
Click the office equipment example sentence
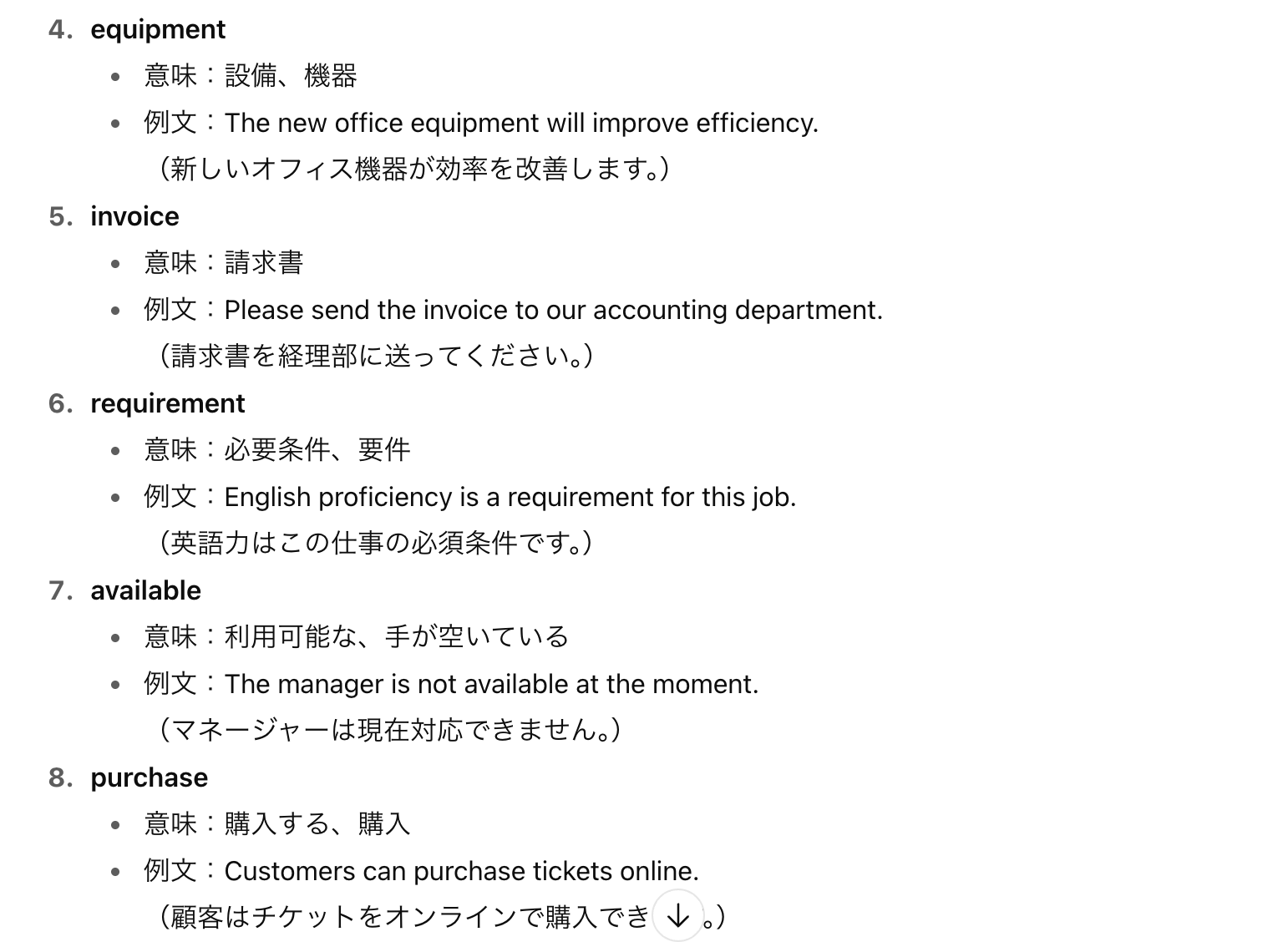coord(521,123)
